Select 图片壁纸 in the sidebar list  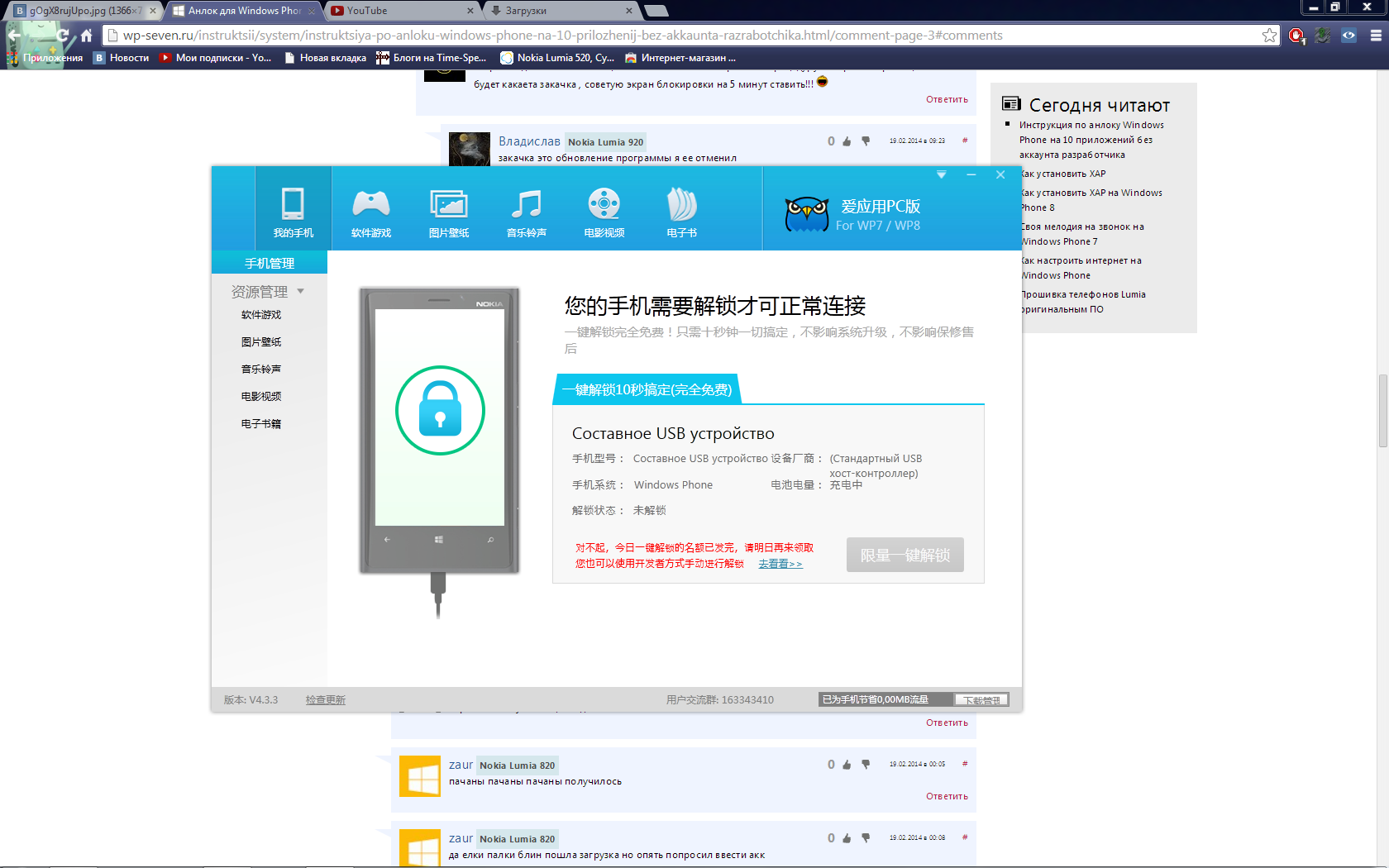pyautogui.click(x=261, y=342)
